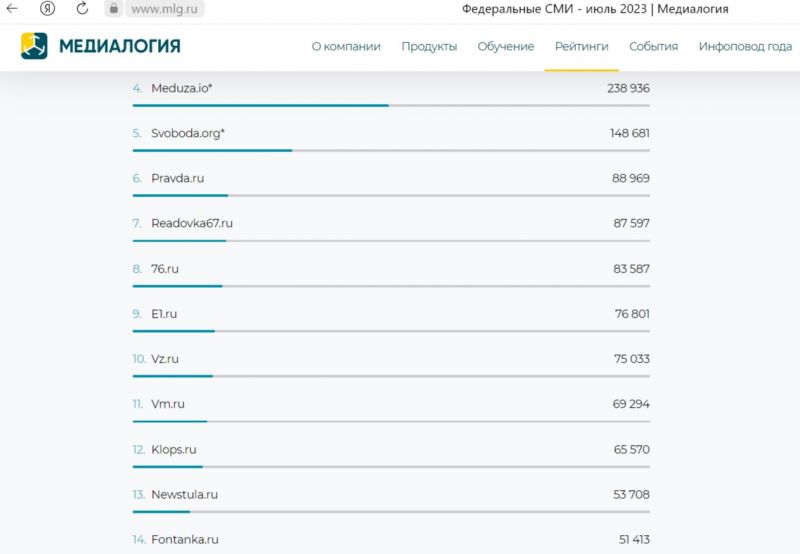Click the Медиалогия logo icon
Image resolution: width=800 pixels, height=554 pixels.
34,46
